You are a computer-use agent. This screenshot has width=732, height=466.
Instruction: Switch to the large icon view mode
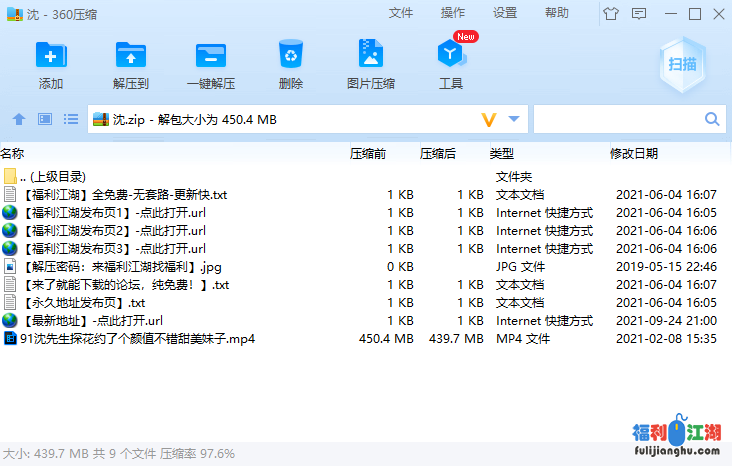click(44, 119)
